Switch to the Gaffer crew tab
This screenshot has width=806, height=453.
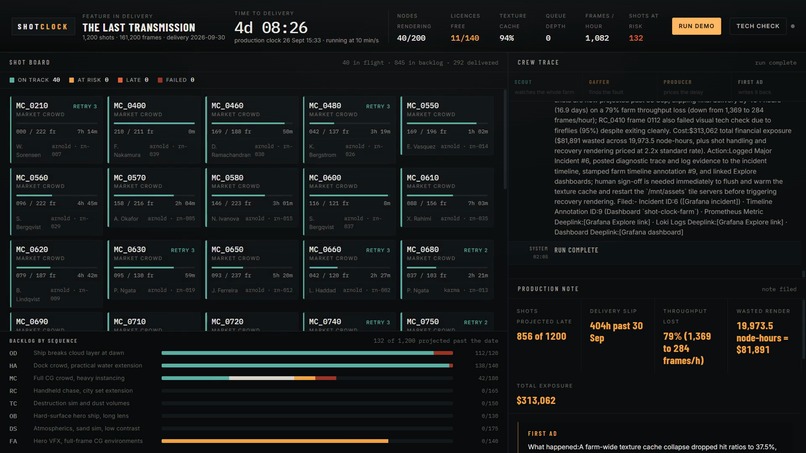coord(619,87)
